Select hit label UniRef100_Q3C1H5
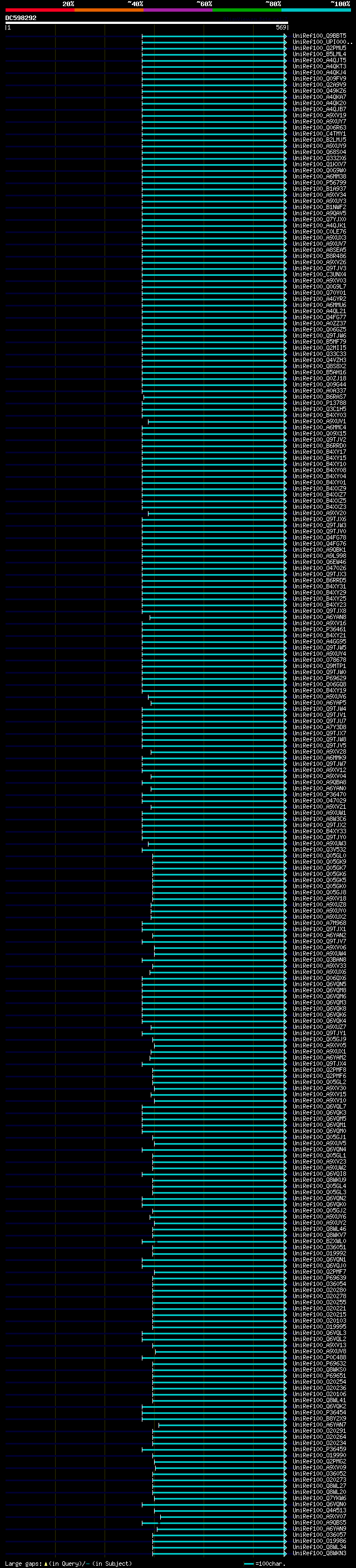 (x=319, y=409)
